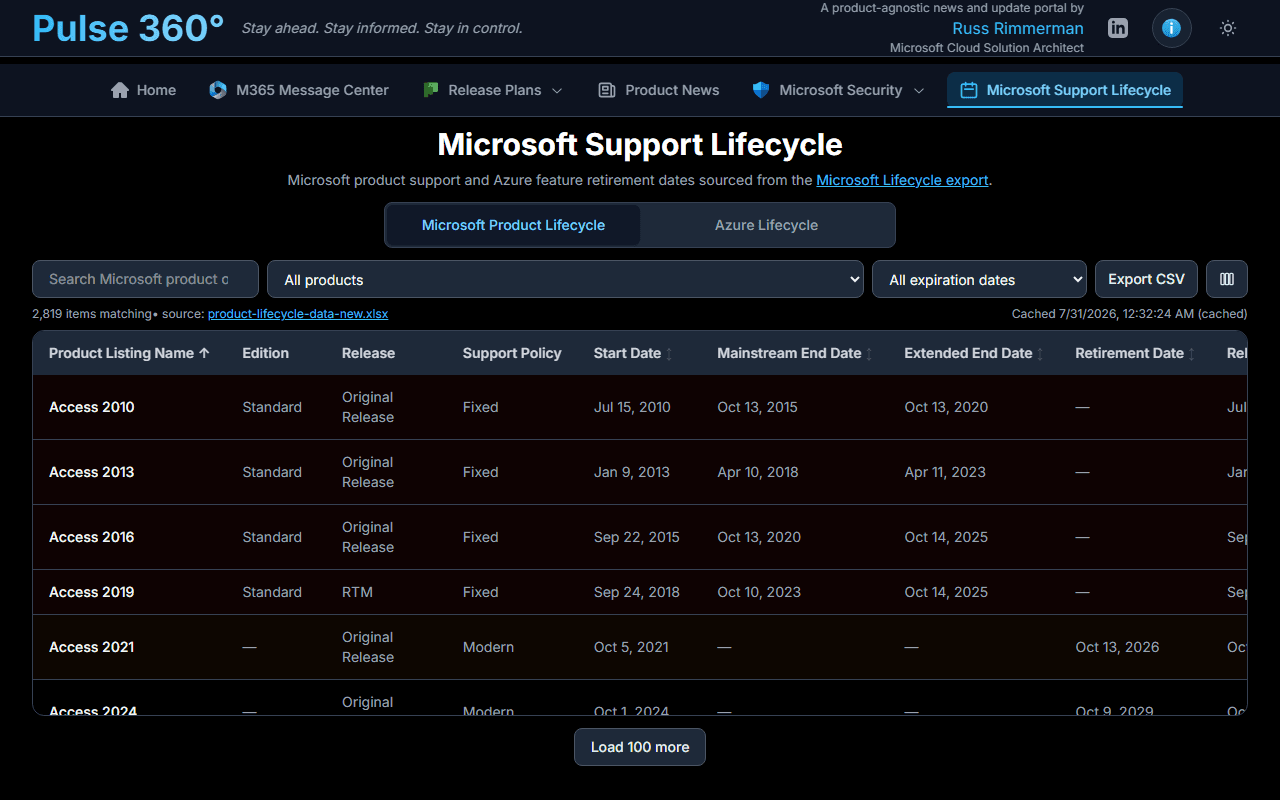Click the Jul 15, 2010 start date cell
This screenshot has height=800, width=1280.
pos(632,407)
